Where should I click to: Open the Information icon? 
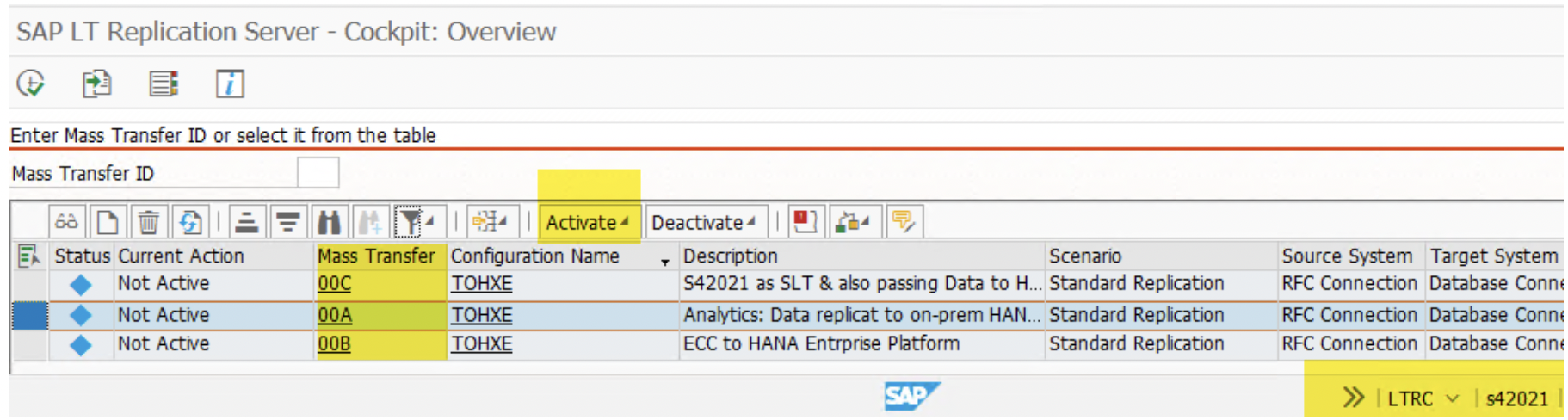(230, 83)
